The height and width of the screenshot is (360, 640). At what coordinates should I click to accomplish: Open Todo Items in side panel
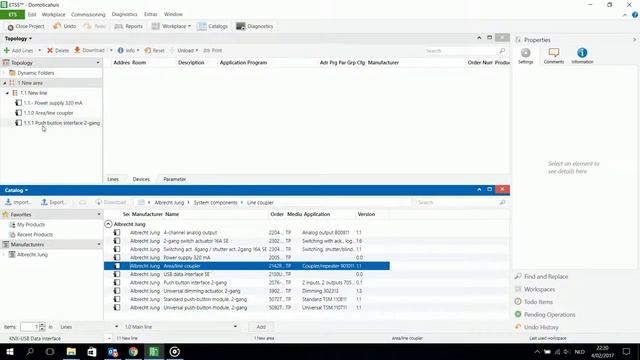[x=534, y=302]
